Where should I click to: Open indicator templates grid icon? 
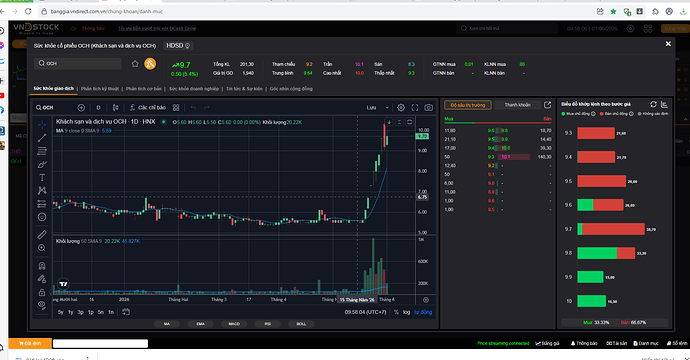pos(176,107)
